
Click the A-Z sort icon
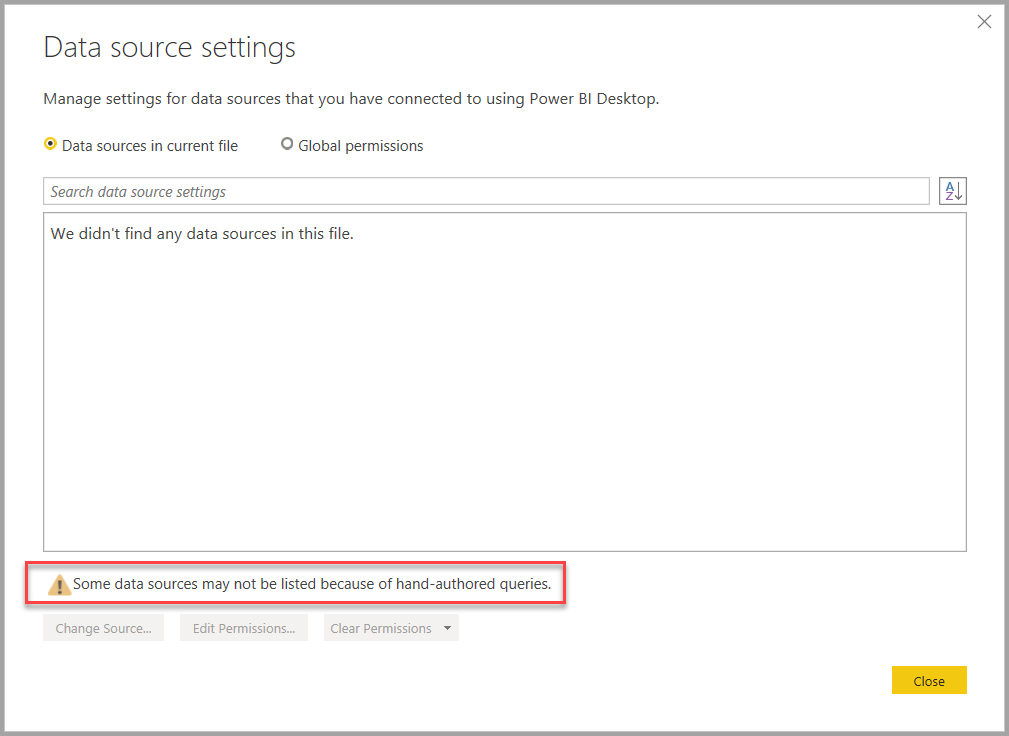click(x=952, y=191)
